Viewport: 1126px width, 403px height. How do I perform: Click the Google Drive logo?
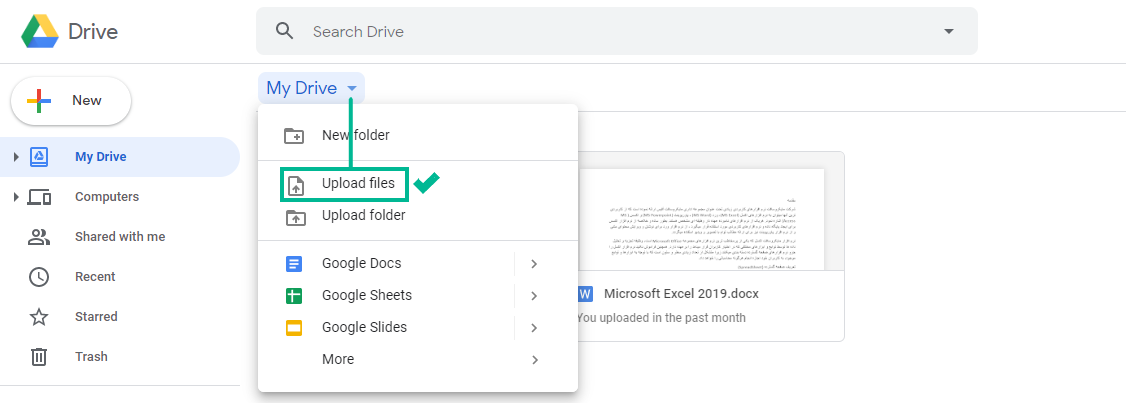point(40,32)
